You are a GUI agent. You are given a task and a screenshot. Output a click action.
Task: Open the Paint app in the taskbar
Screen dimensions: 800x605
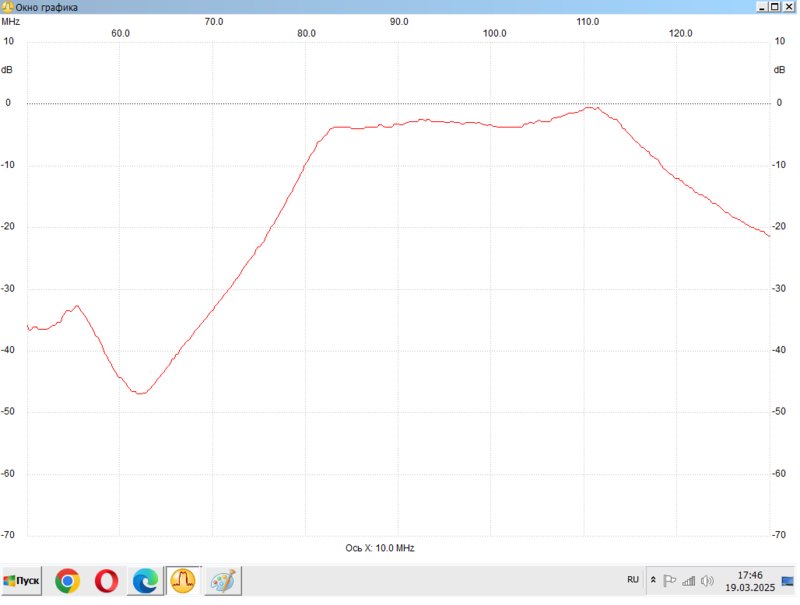tap(222, 580)
